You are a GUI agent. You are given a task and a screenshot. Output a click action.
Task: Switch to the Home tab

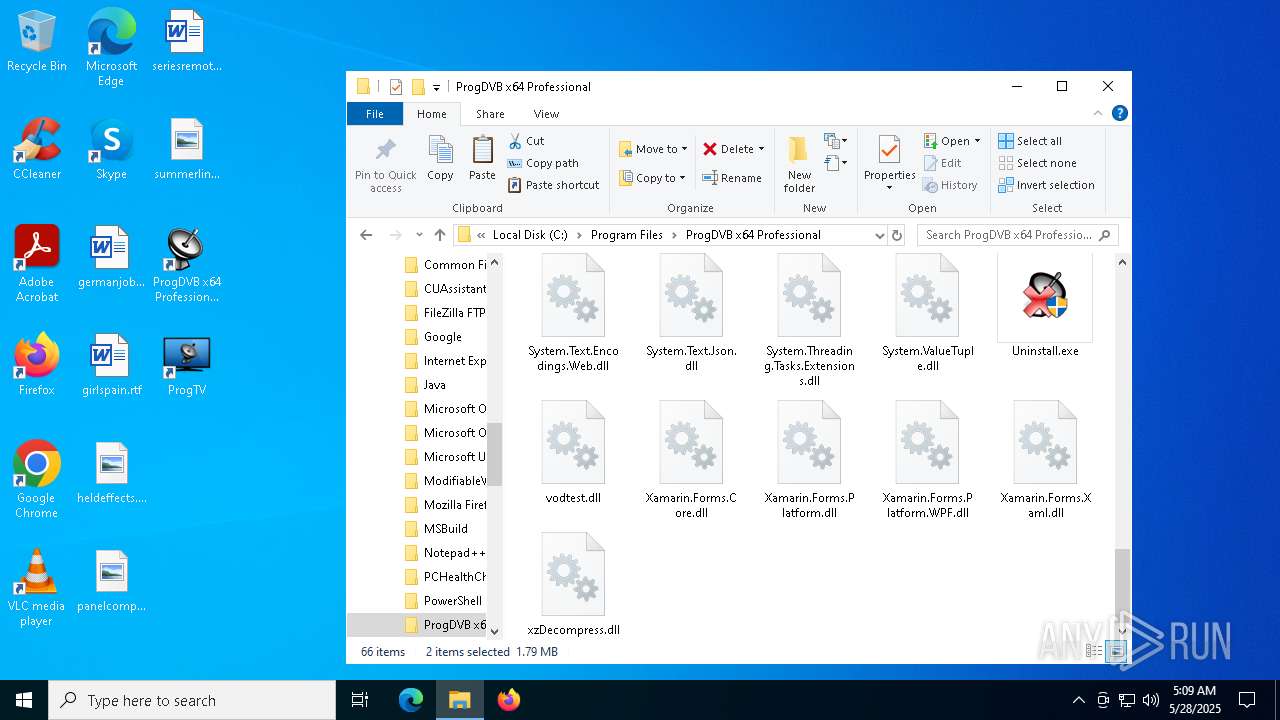tap(432, 114)
